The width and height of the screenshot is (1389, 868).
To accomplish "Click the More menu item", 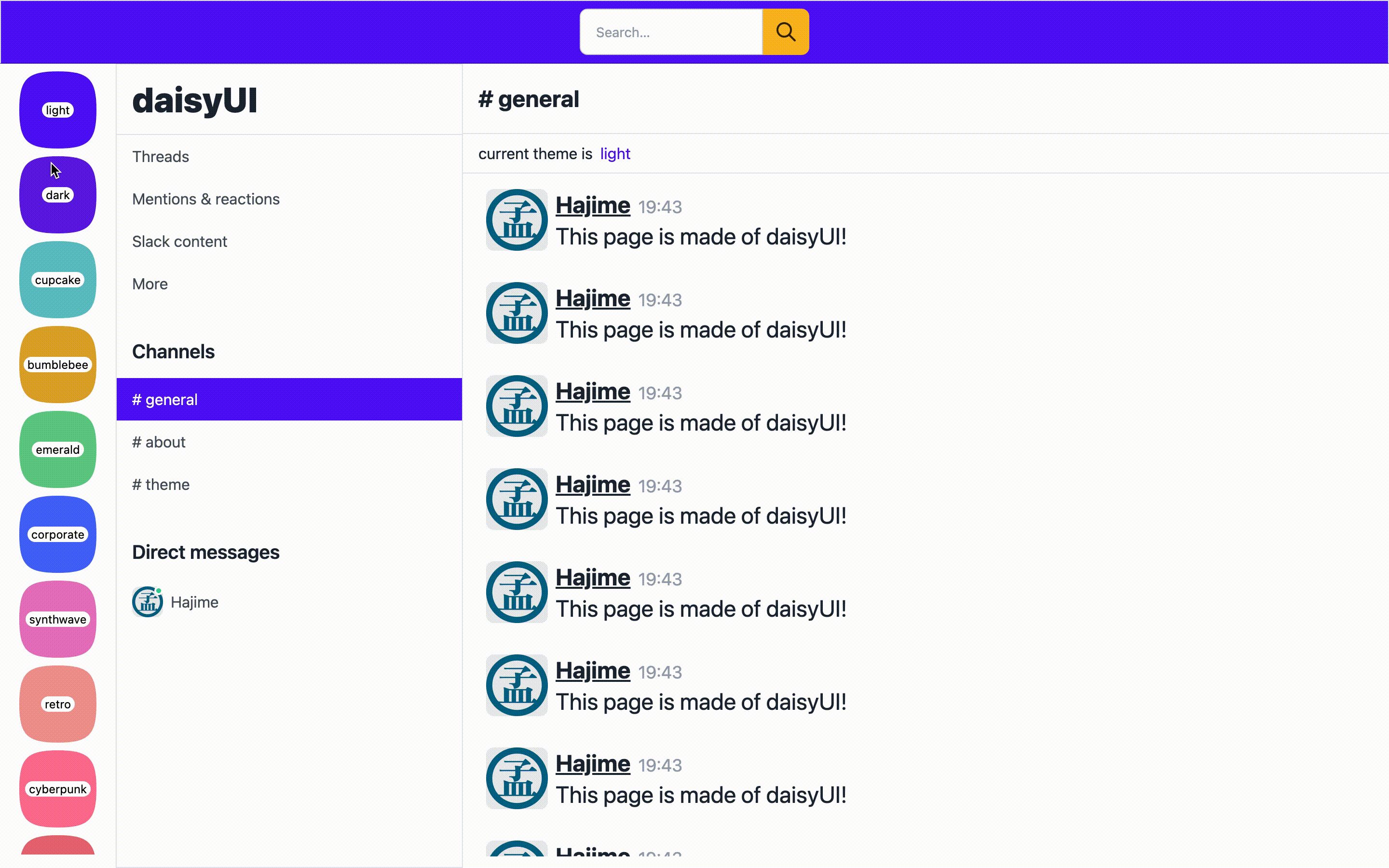I will coord(289,284).
